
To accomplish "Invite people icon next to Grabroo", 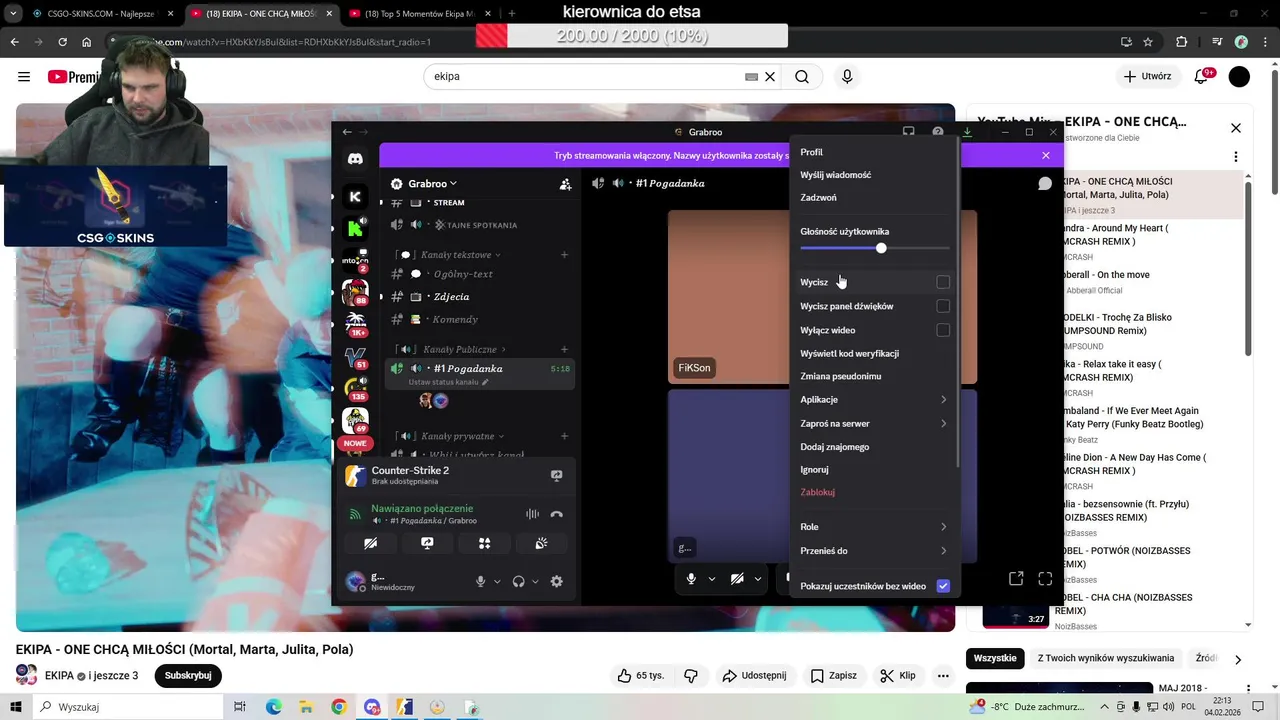I will point(565,184).
